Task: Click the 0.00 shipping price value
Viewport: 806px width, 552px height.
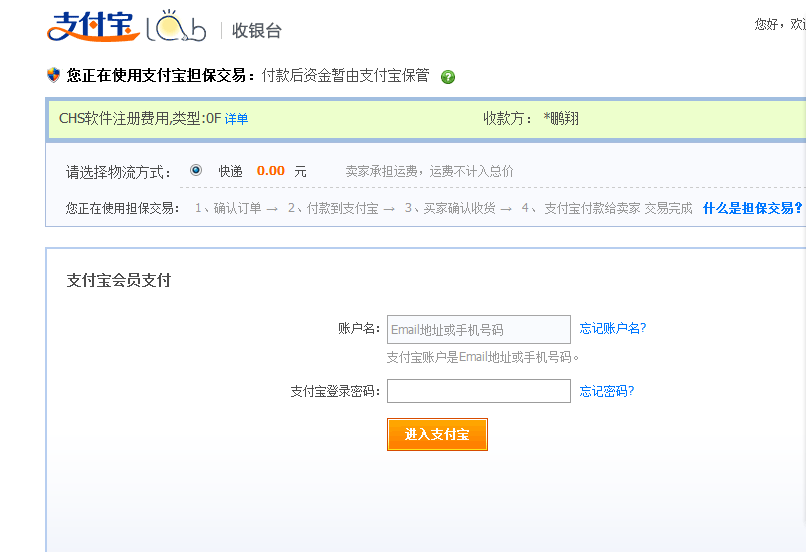Action: 270,171
